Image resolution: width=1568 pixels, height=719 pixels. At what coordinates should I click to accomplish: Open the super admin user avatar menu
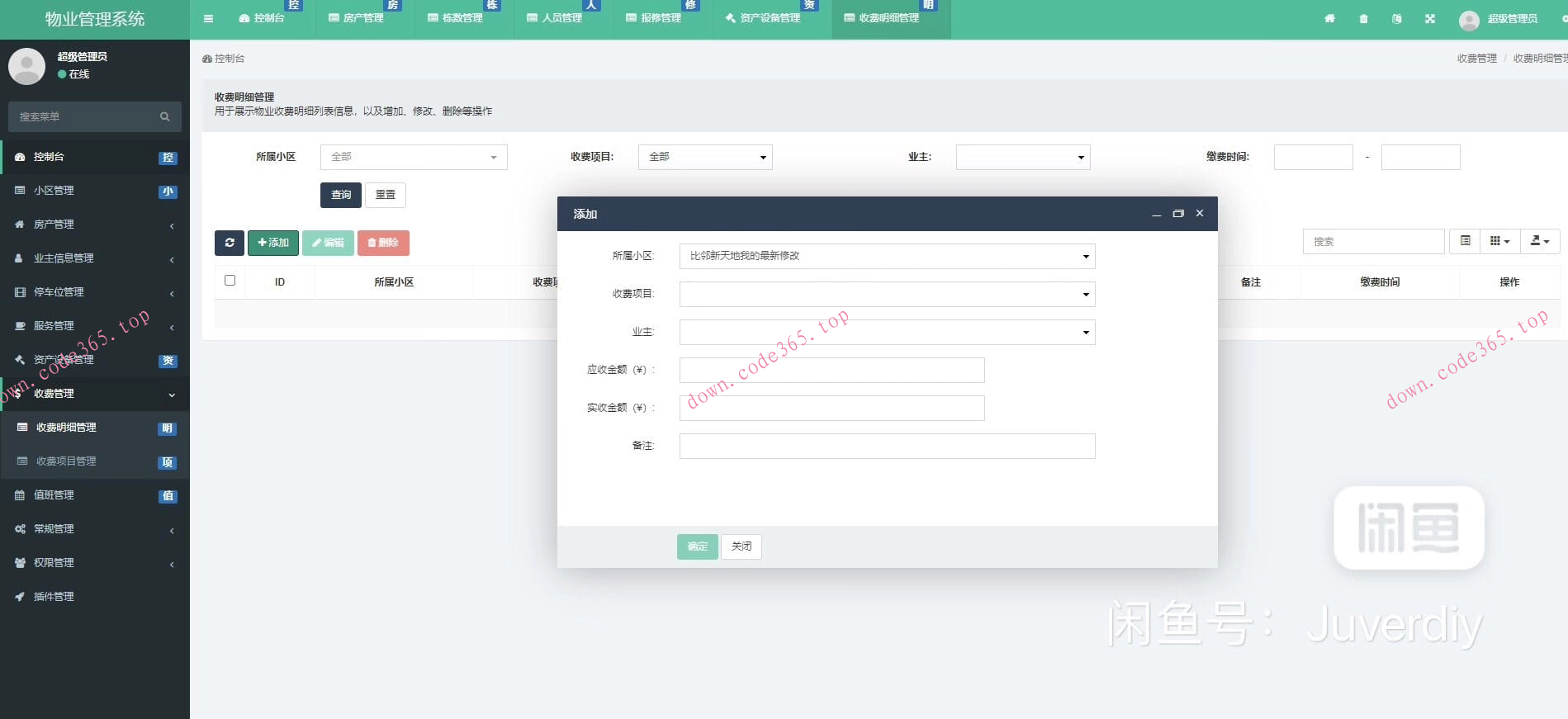click(1498, 19)
